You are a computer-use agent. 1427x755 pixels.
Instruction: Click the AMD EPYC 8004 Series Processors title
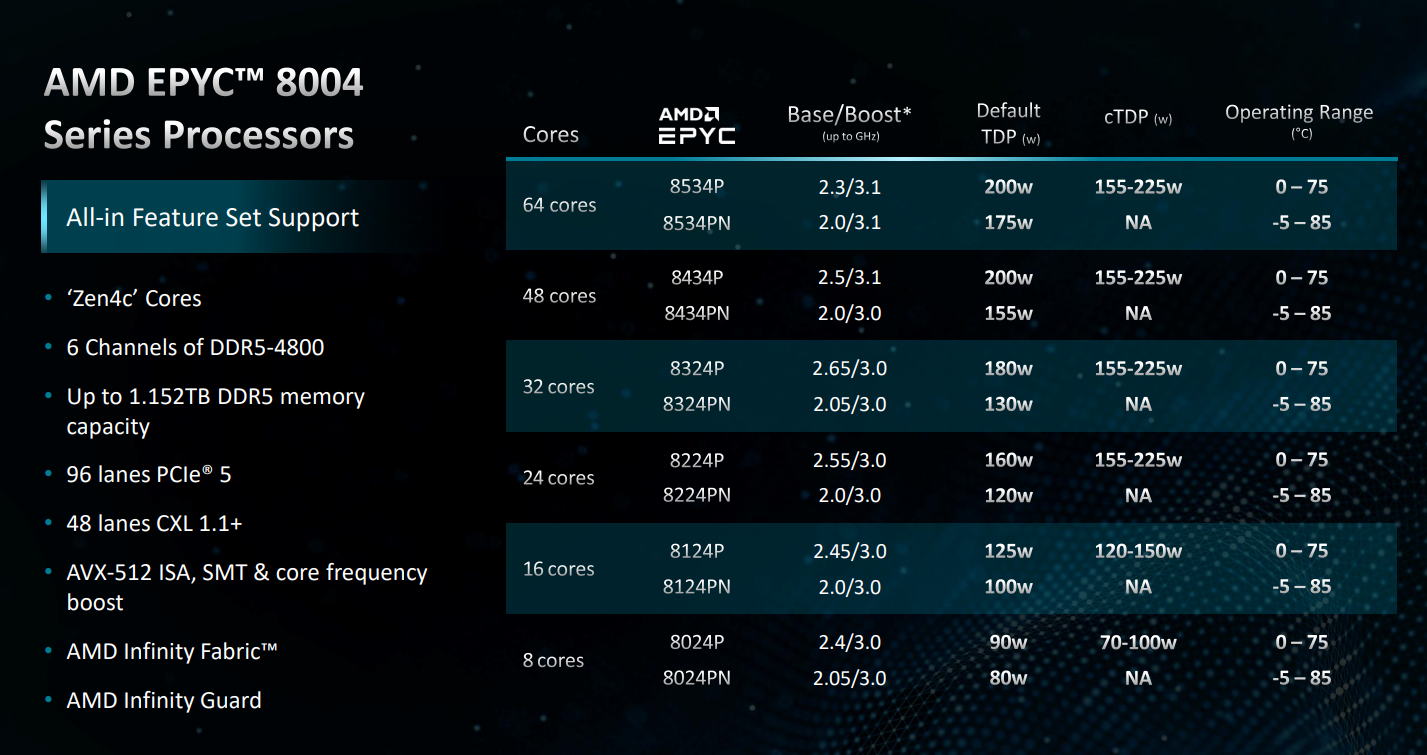tap(203, 108)
